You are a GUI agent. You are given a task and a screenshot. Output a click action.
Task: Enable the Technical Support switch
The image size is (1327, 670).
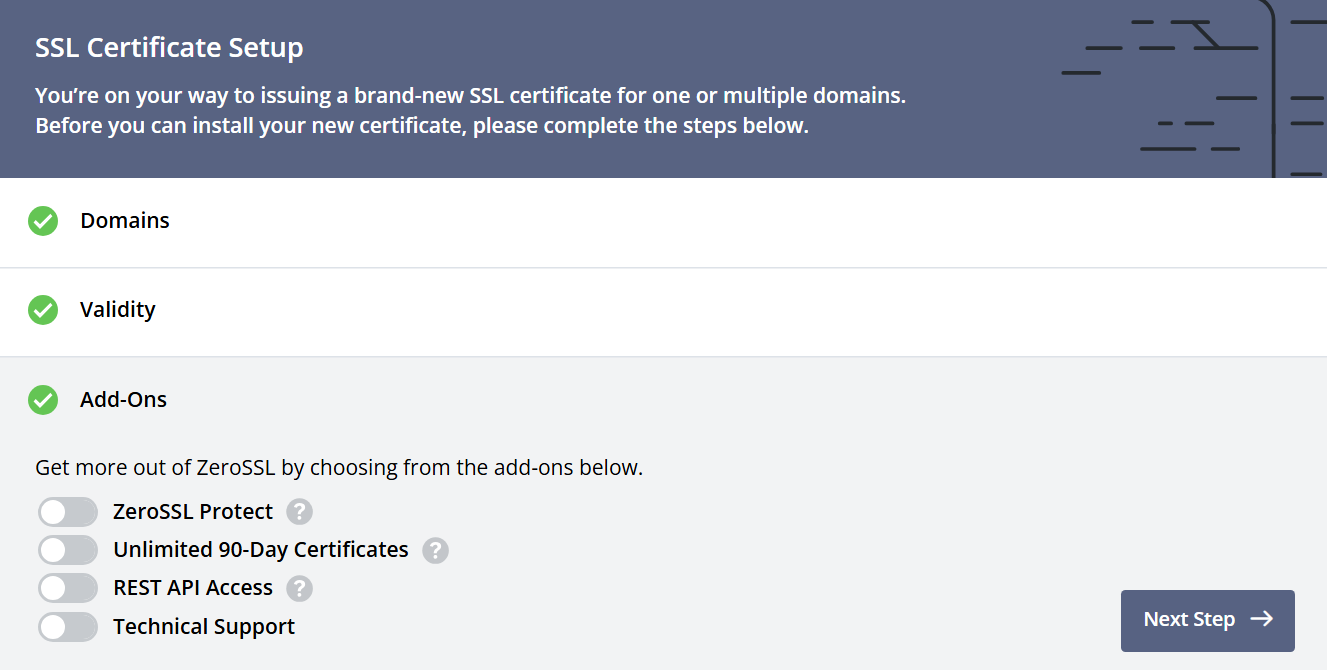coord(68,627)
